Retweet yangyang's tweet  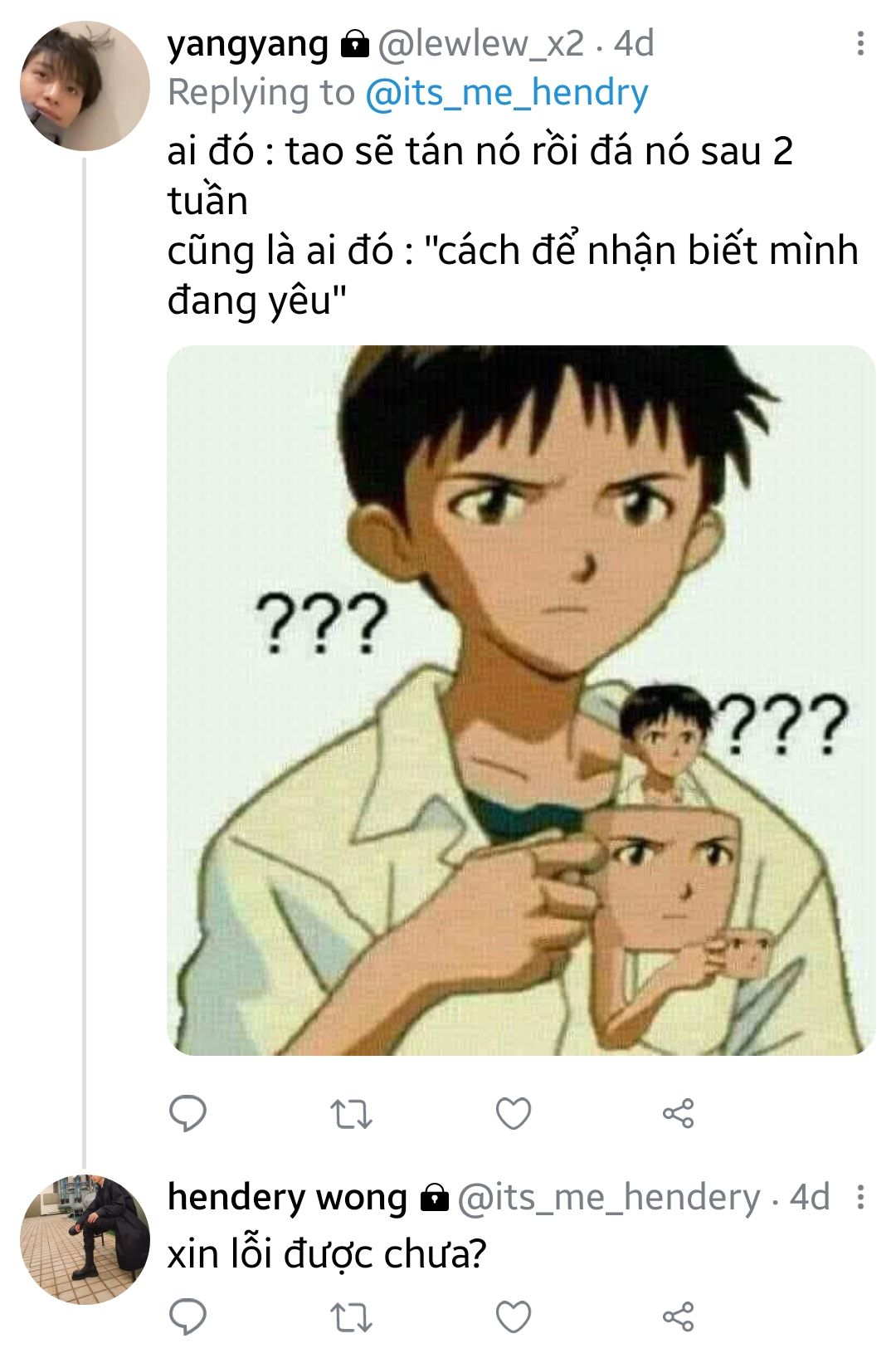(351, 1114)
